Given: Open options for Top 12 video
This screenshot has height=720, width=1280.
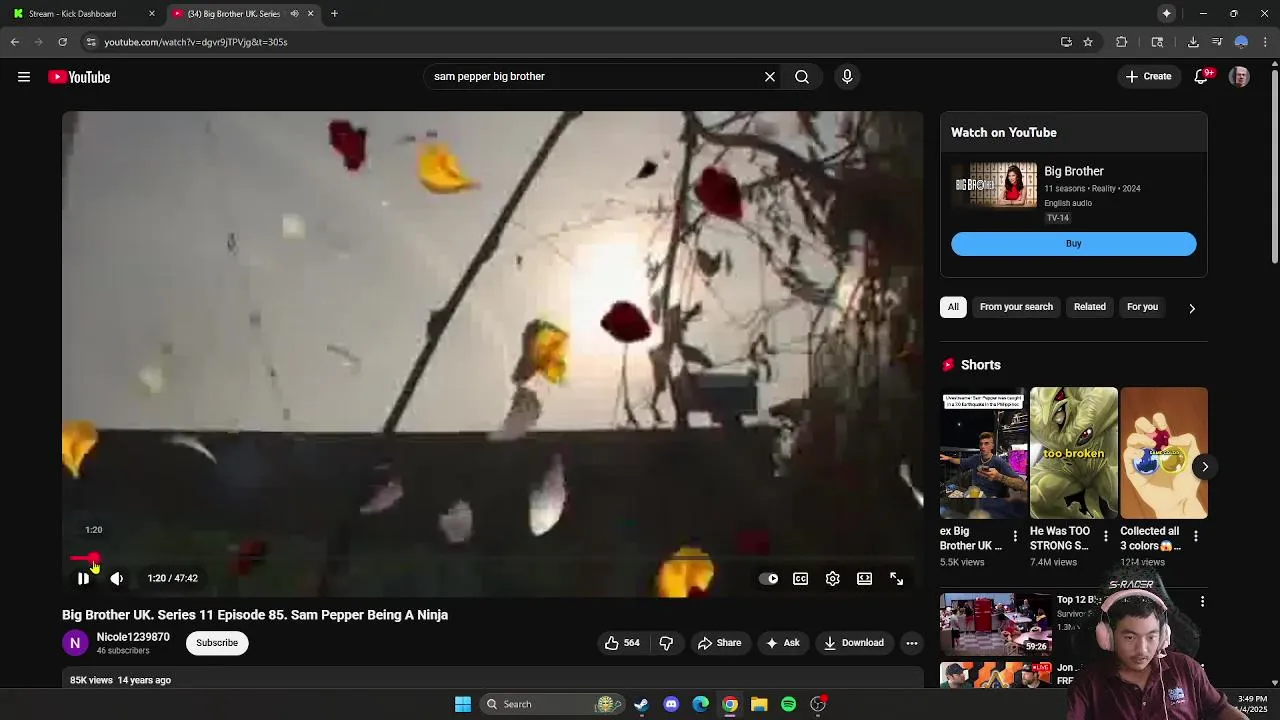Looking at the screenshot, I should (1202, 601).
